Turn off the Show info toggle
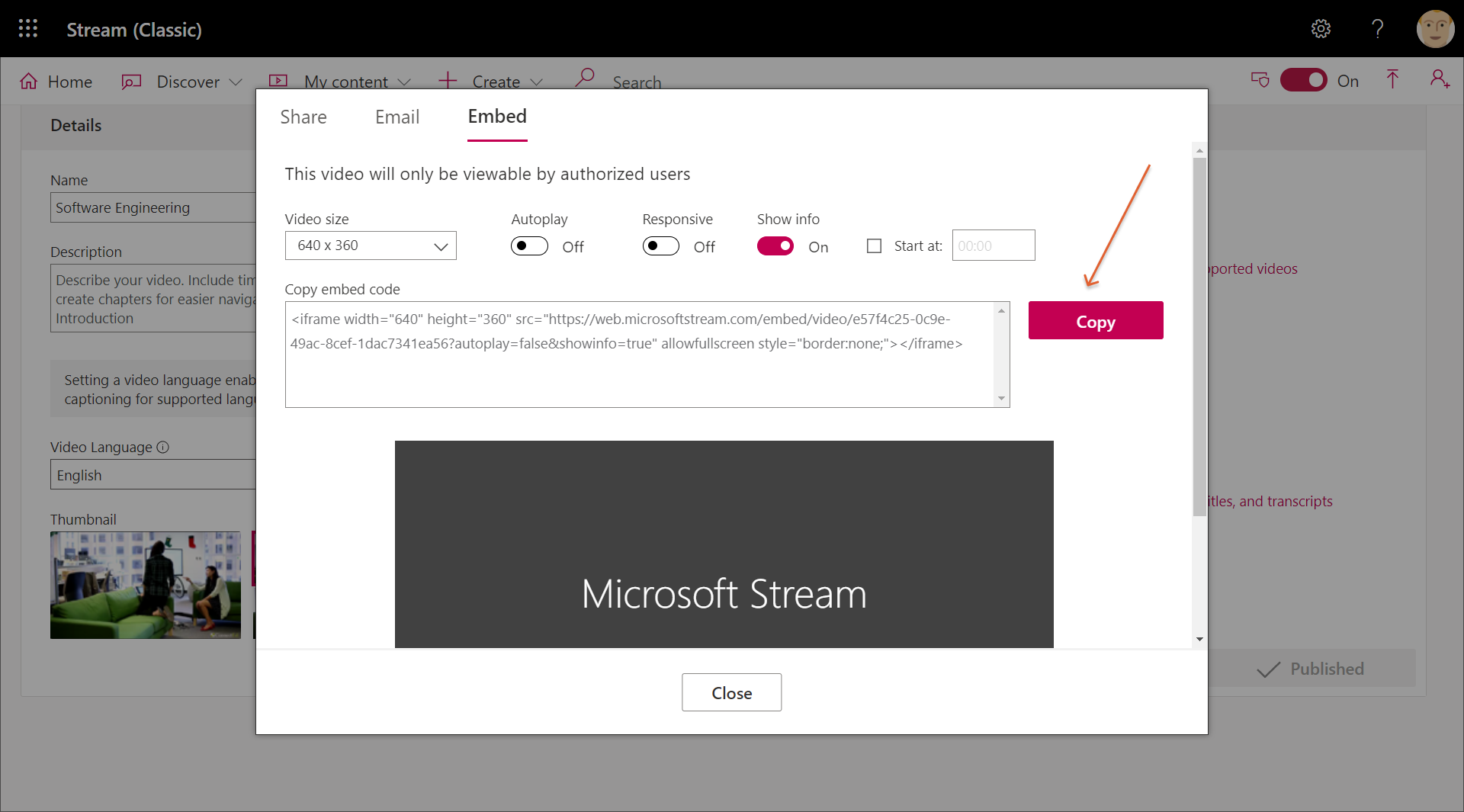 pyautogui.click(x=775, y=246)
